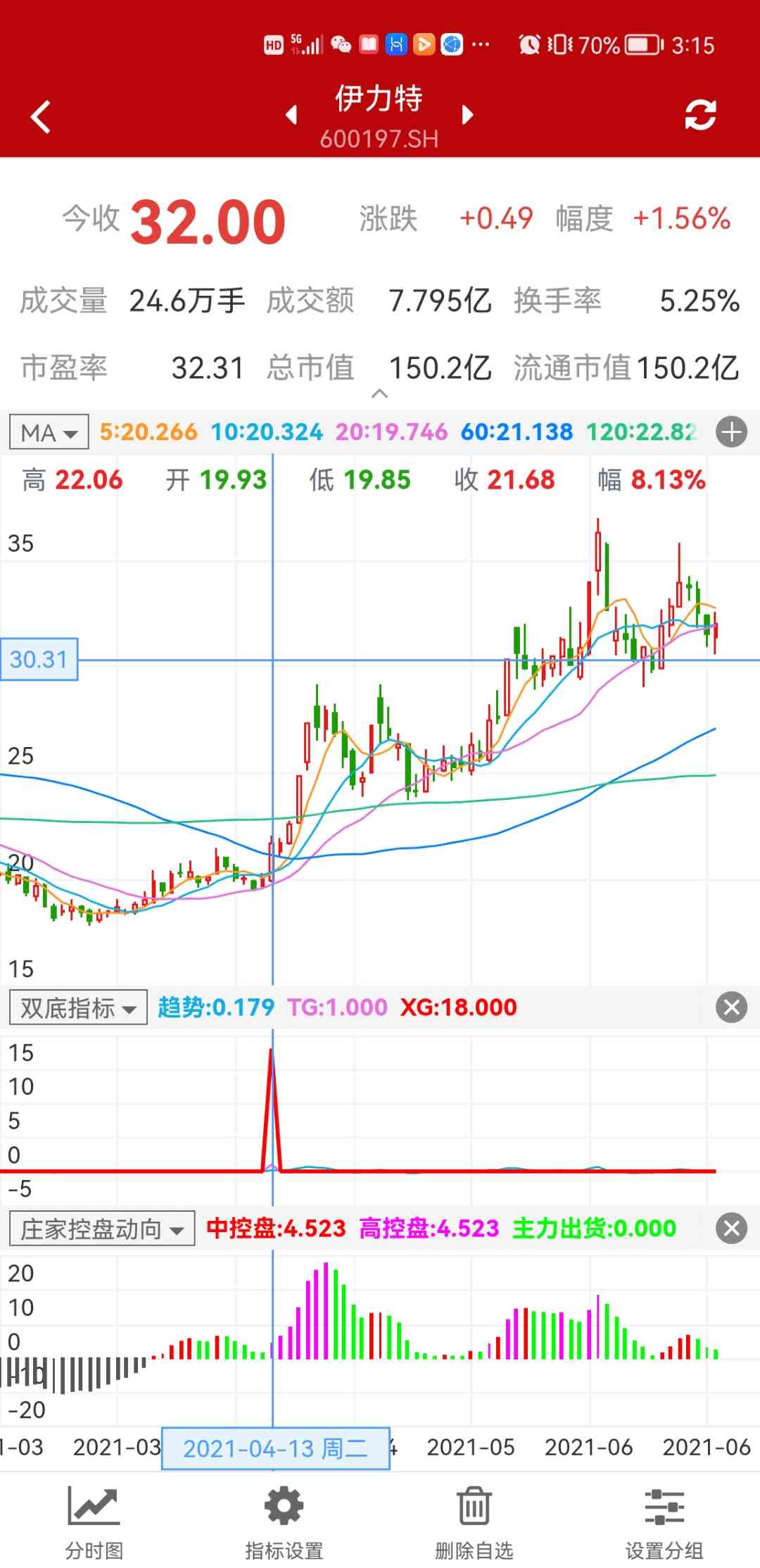Collapse the quote details with up chevron
The width and height of the screenshot is (760, 1568).
379,394
